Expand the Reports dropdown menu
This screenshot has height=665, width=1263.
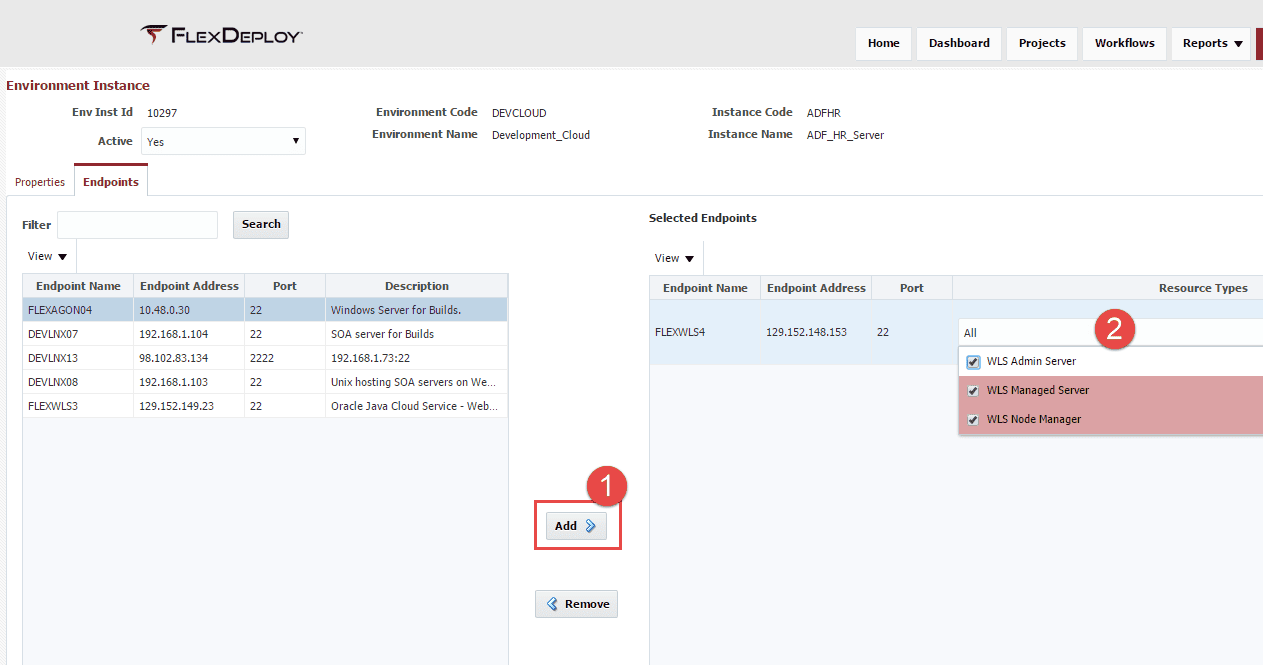click(x=1212, y=43)
